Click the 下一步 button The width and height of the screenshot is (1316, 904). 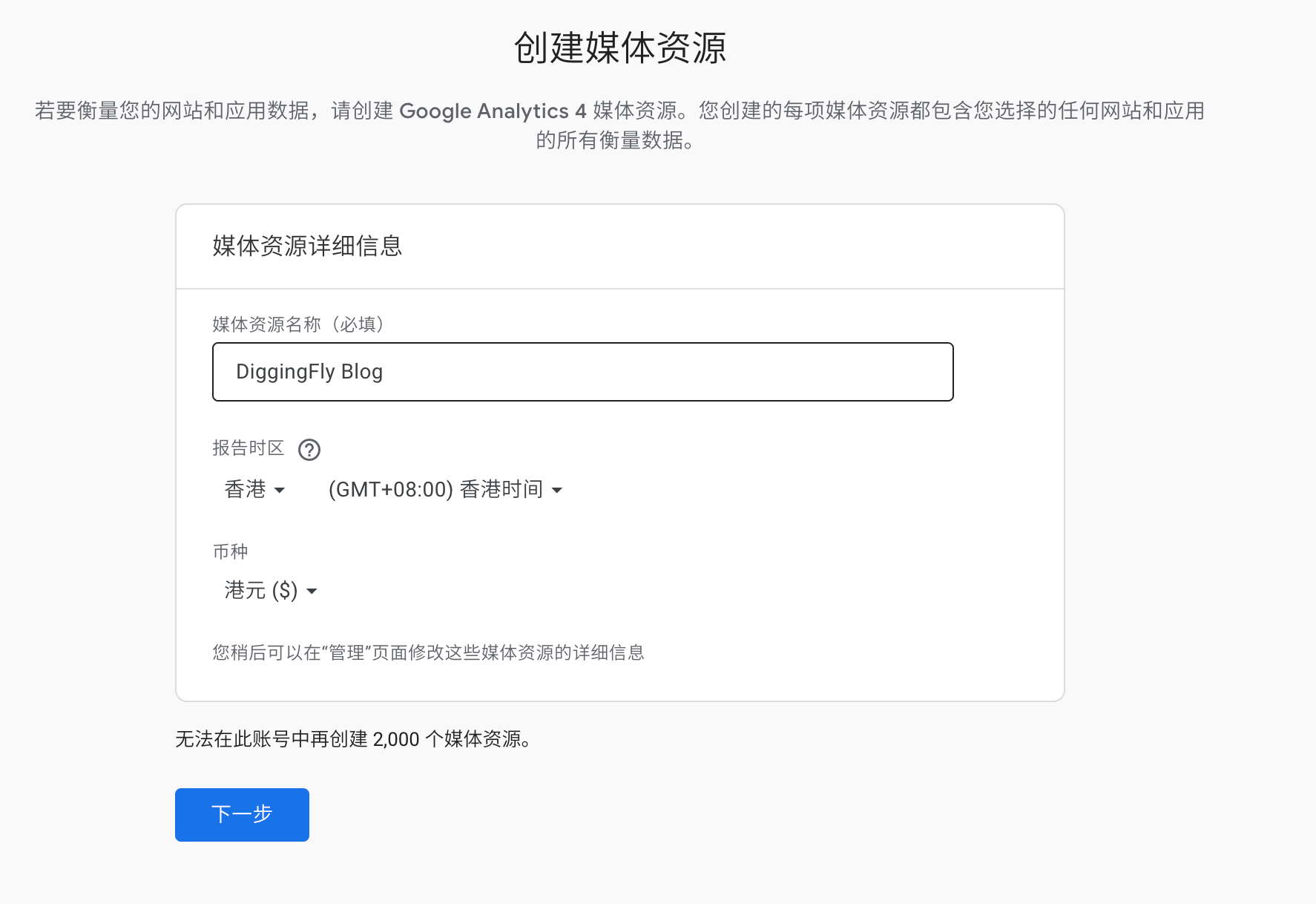tap(242, 814)
